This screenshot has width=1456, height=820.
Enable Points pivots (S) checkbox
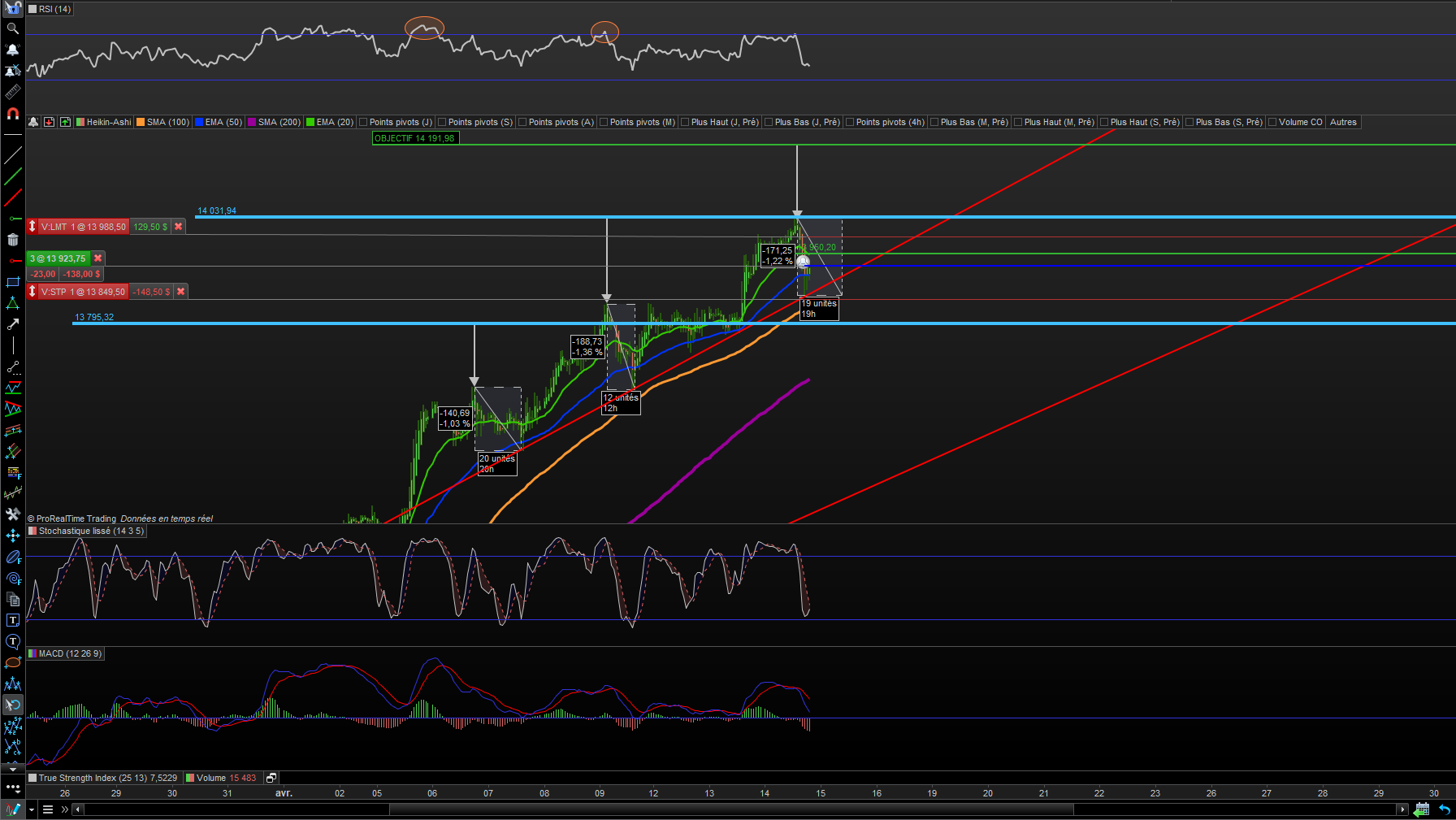click(442, 122)
